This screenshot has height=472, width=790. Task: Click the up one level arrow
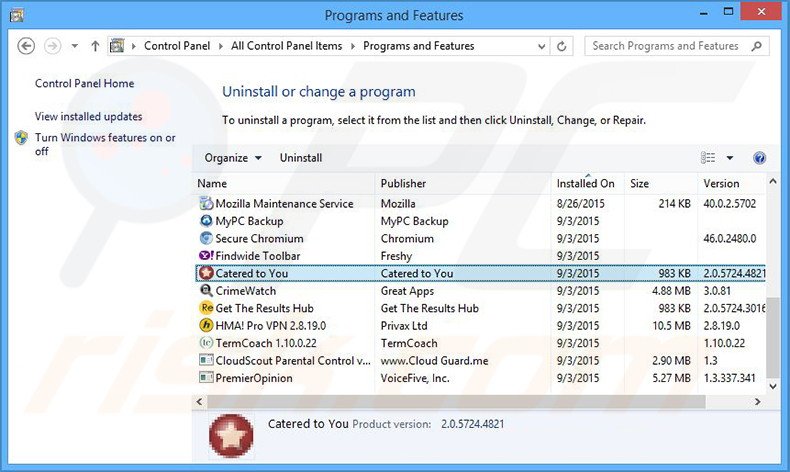[x=95, y=46]
